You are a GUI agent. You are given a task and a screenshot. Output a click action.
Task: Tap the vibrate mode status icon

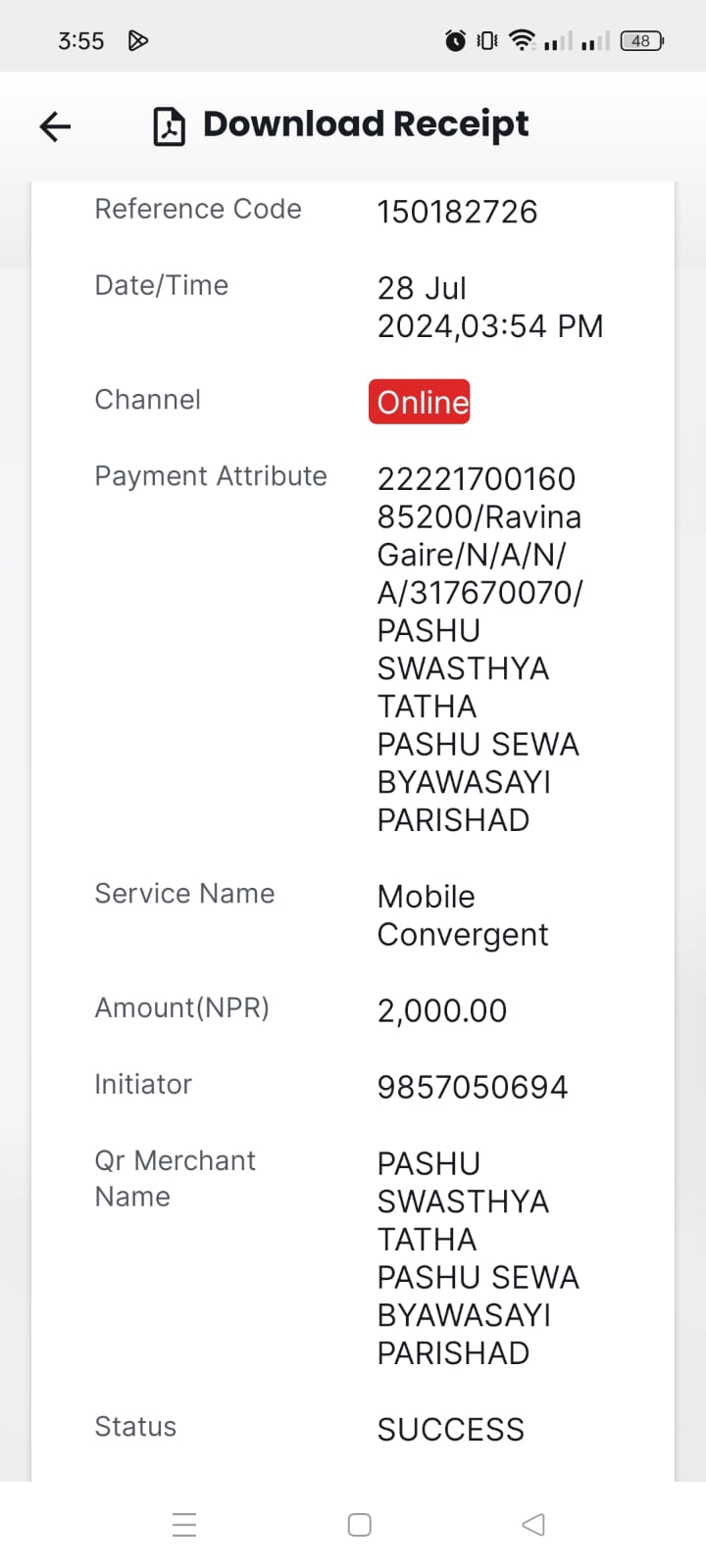(487, 40)
